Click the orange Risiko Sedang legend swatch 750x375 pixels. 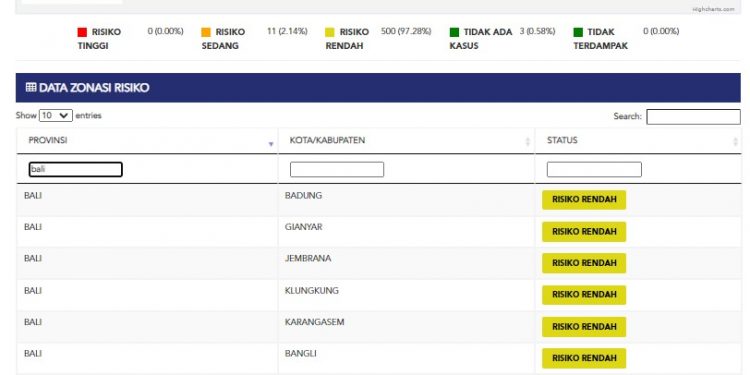click(206, 33)
